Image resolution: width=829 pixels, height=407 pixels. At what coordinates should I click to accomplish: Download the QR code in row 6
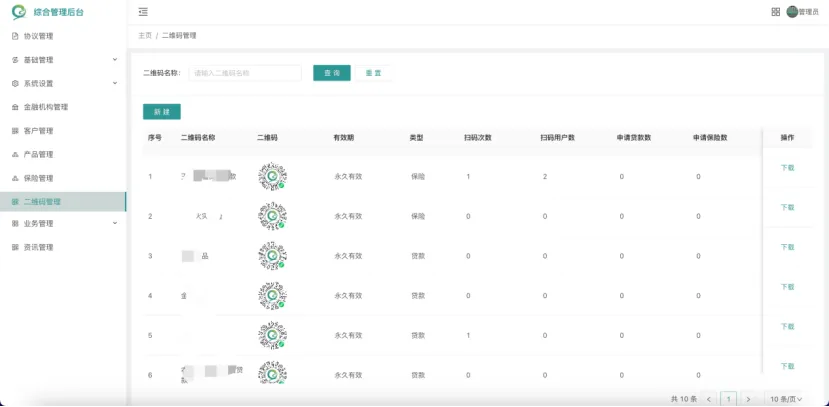787,366
